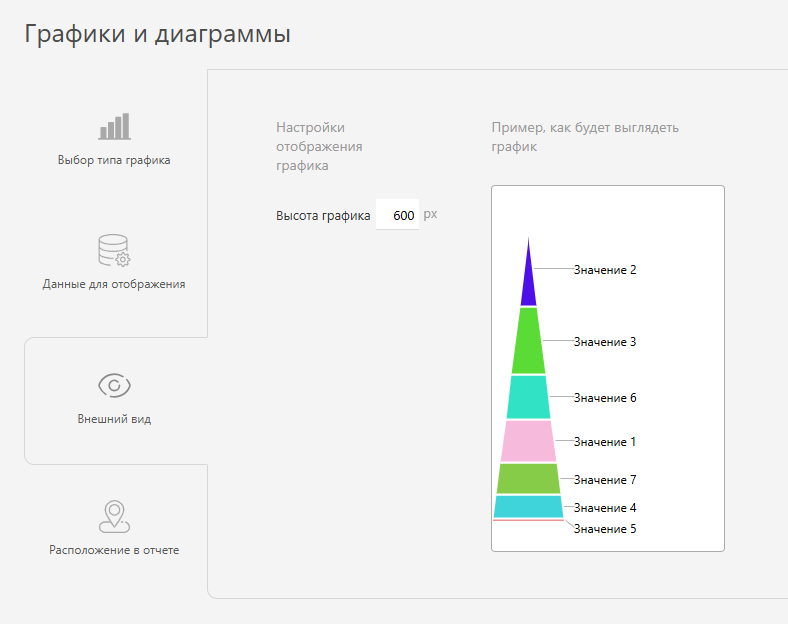Click the 'Значение 6' chart label
This screenshot has height=624, width=788.
605,398
